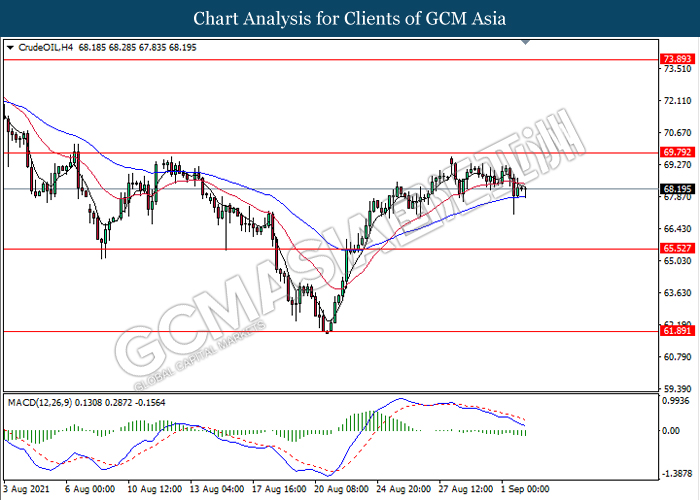Click the 0.9936 MACD axis value
Viewport: 700px width, 500px height.
[x=676, y=400]
